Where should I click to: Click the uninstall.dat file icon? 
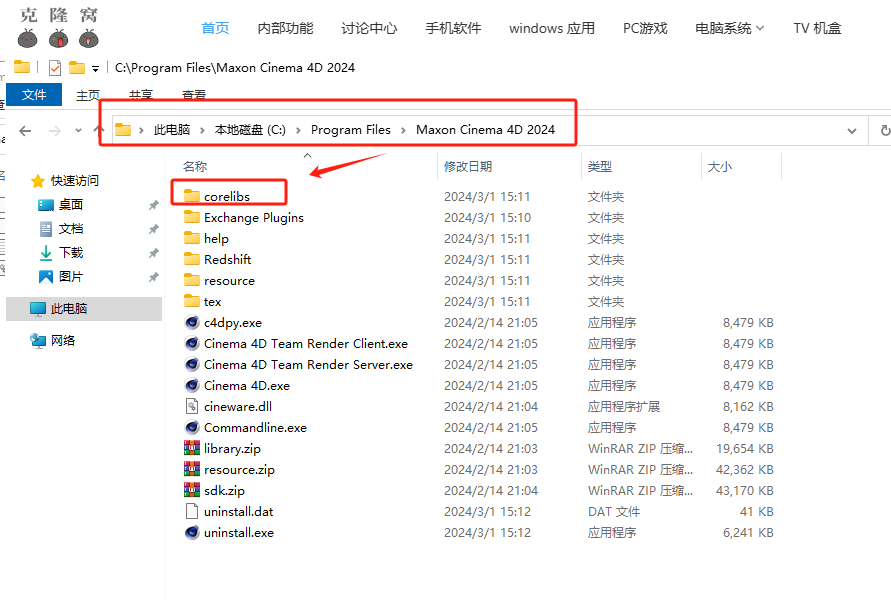tap(192, 512)
